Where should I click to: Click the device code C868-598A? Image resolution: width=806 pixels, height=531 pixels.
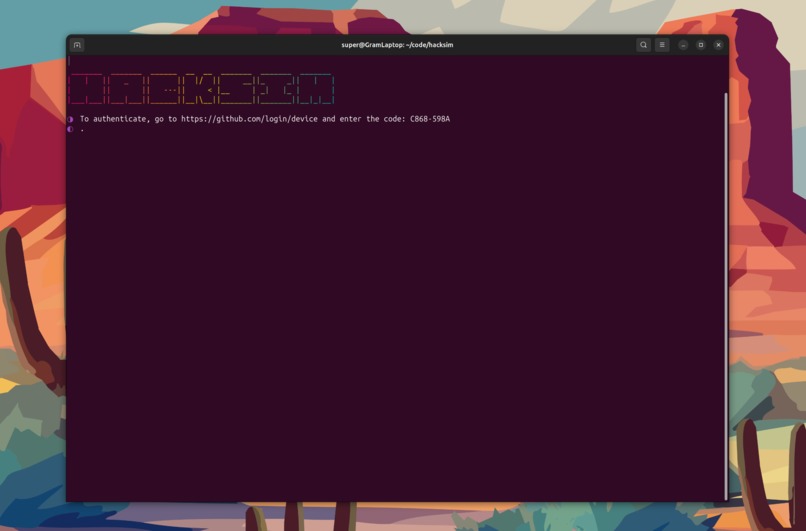click(430, 119)
